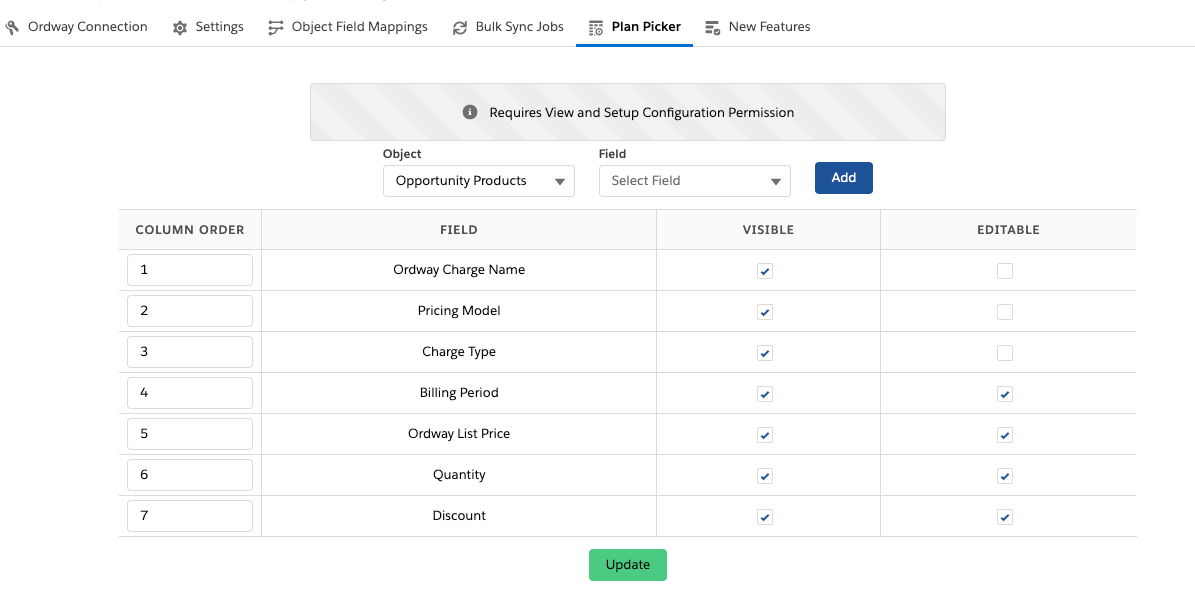Go to Bulk Sync Jobs tab
The width and height of the screenshot is (1195, 613).
tap(508, 27)
